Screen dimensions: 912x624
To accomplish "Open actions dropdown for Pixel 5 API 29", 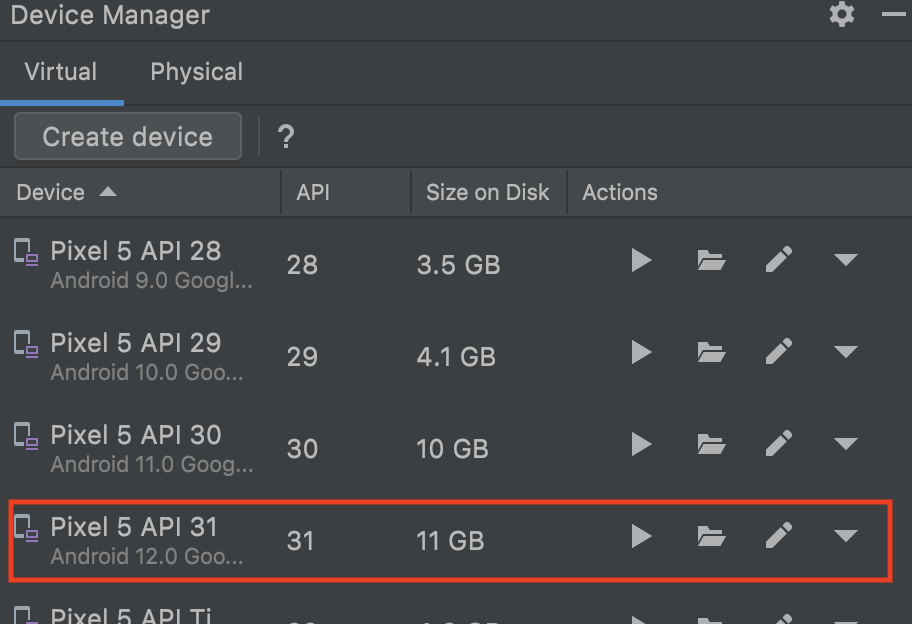I will (x=846, y=353).
